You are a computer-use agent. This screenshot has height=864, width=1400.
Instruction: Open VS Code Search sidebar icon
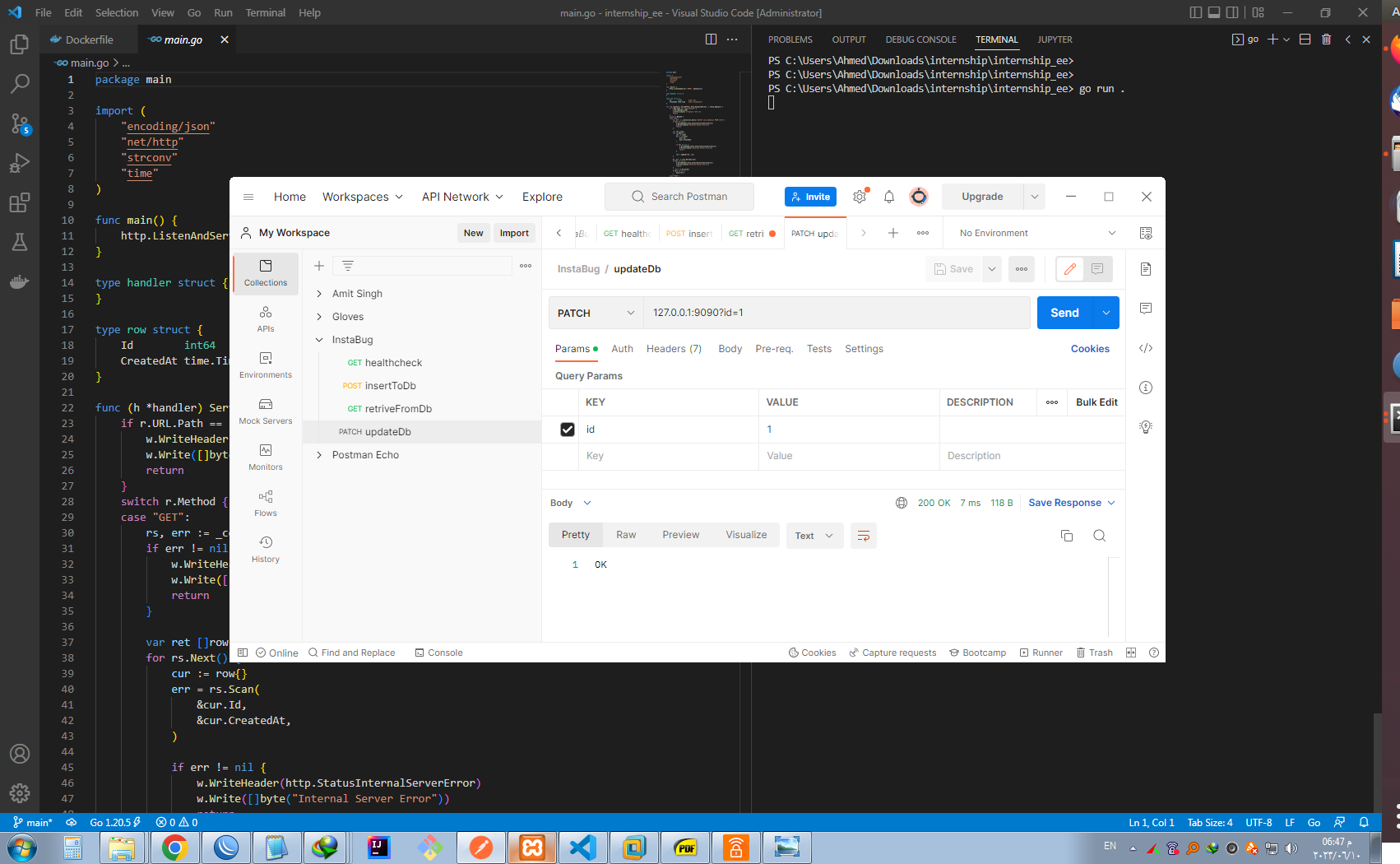20,84
